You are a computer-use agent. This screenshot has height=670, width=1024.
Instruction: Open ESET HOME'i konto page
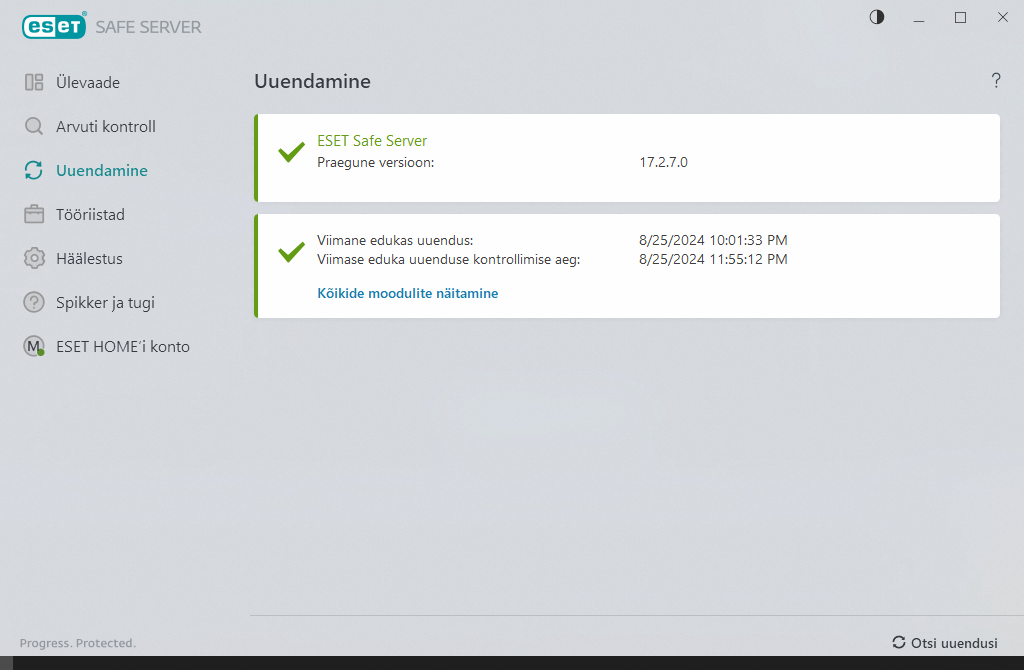click(123, 347)
